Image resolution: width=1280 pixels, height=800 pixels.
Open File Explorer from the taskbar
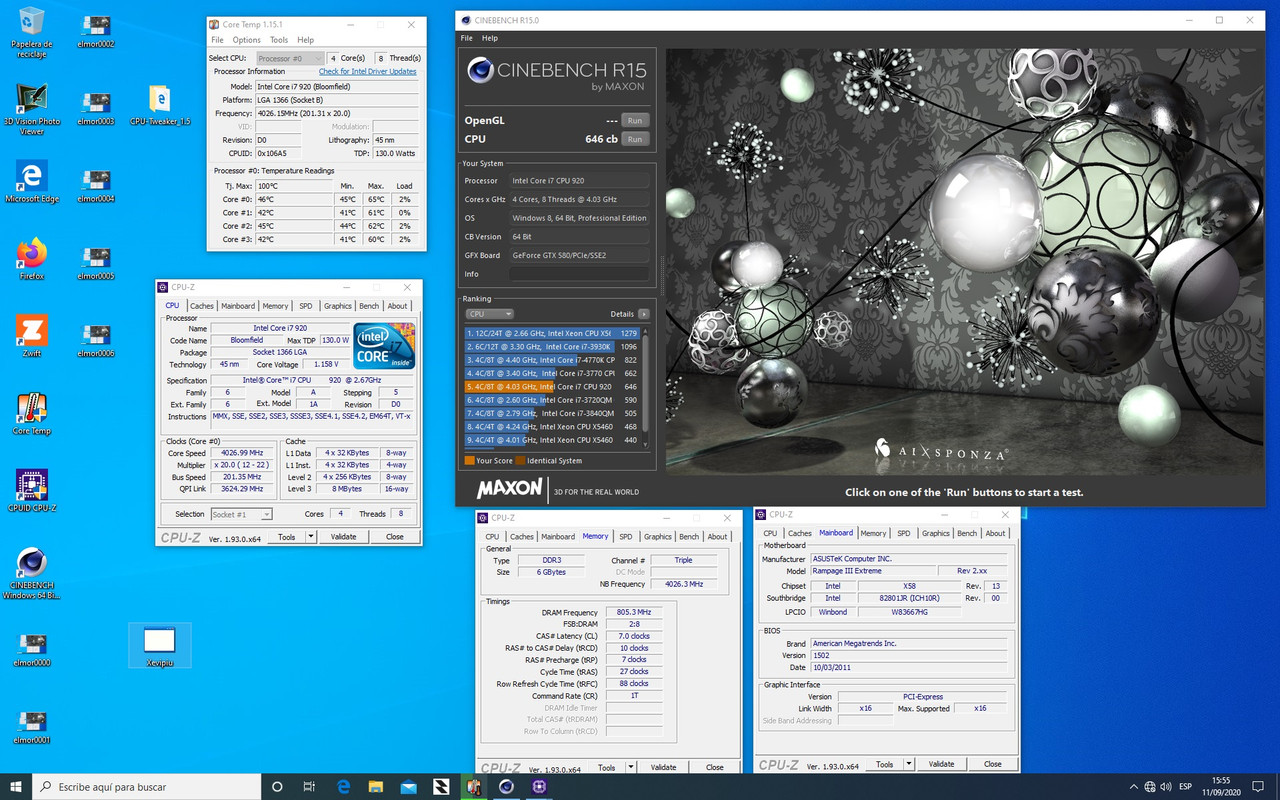coord(375,786)
